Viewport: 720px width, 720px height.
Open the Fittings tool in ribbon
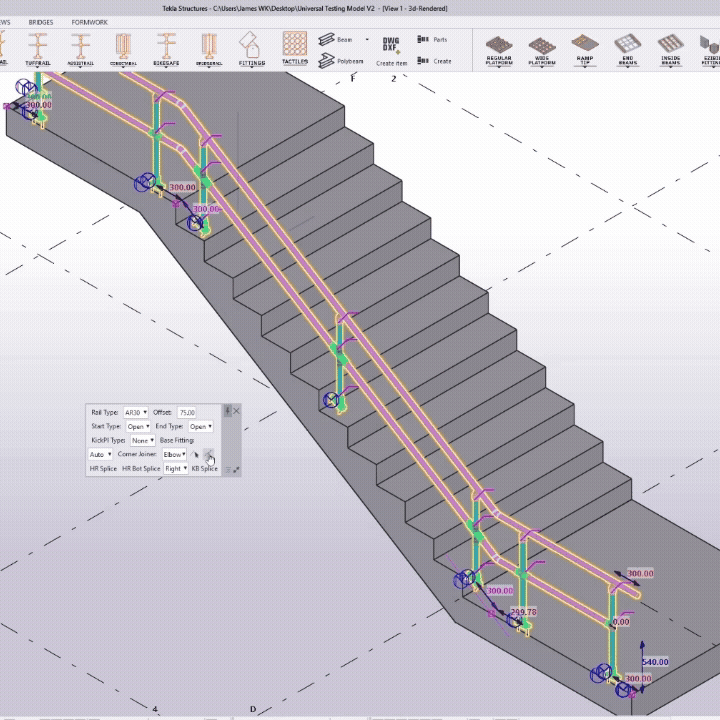coord(252,46)
